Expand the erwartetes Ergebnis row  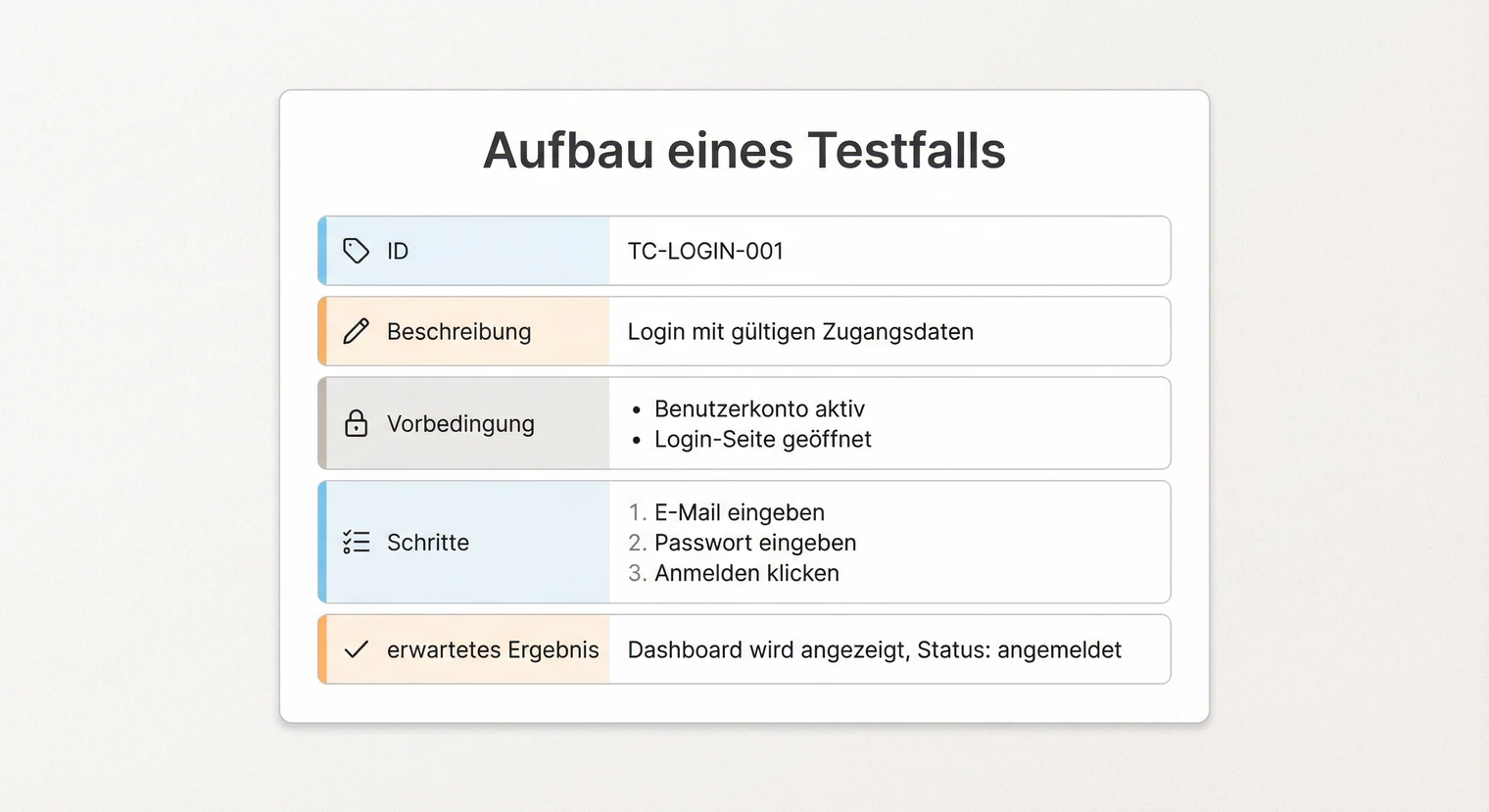(x=744, y=648)
